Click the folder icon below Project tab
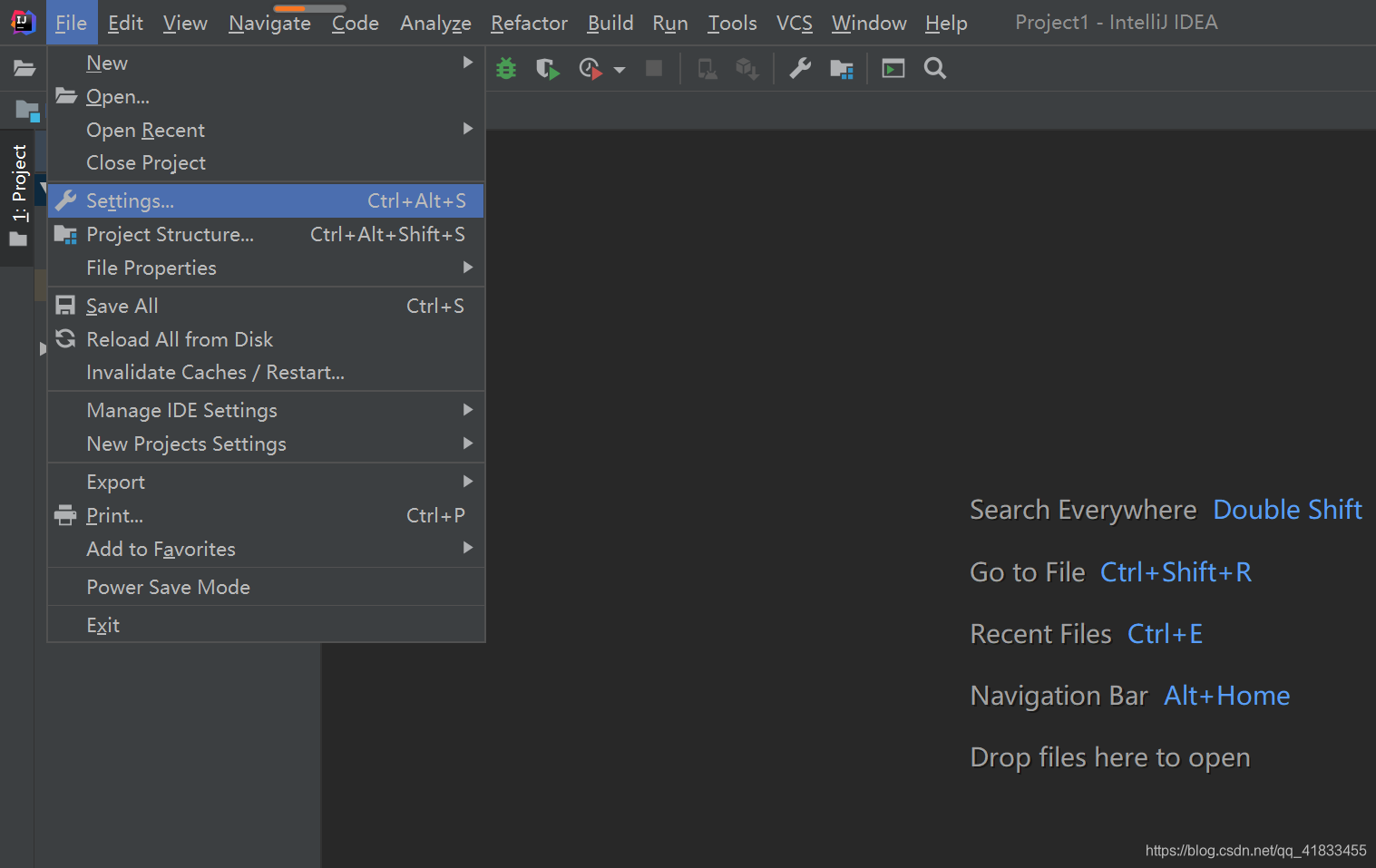Screen dimensions: 1376x868 18,240
